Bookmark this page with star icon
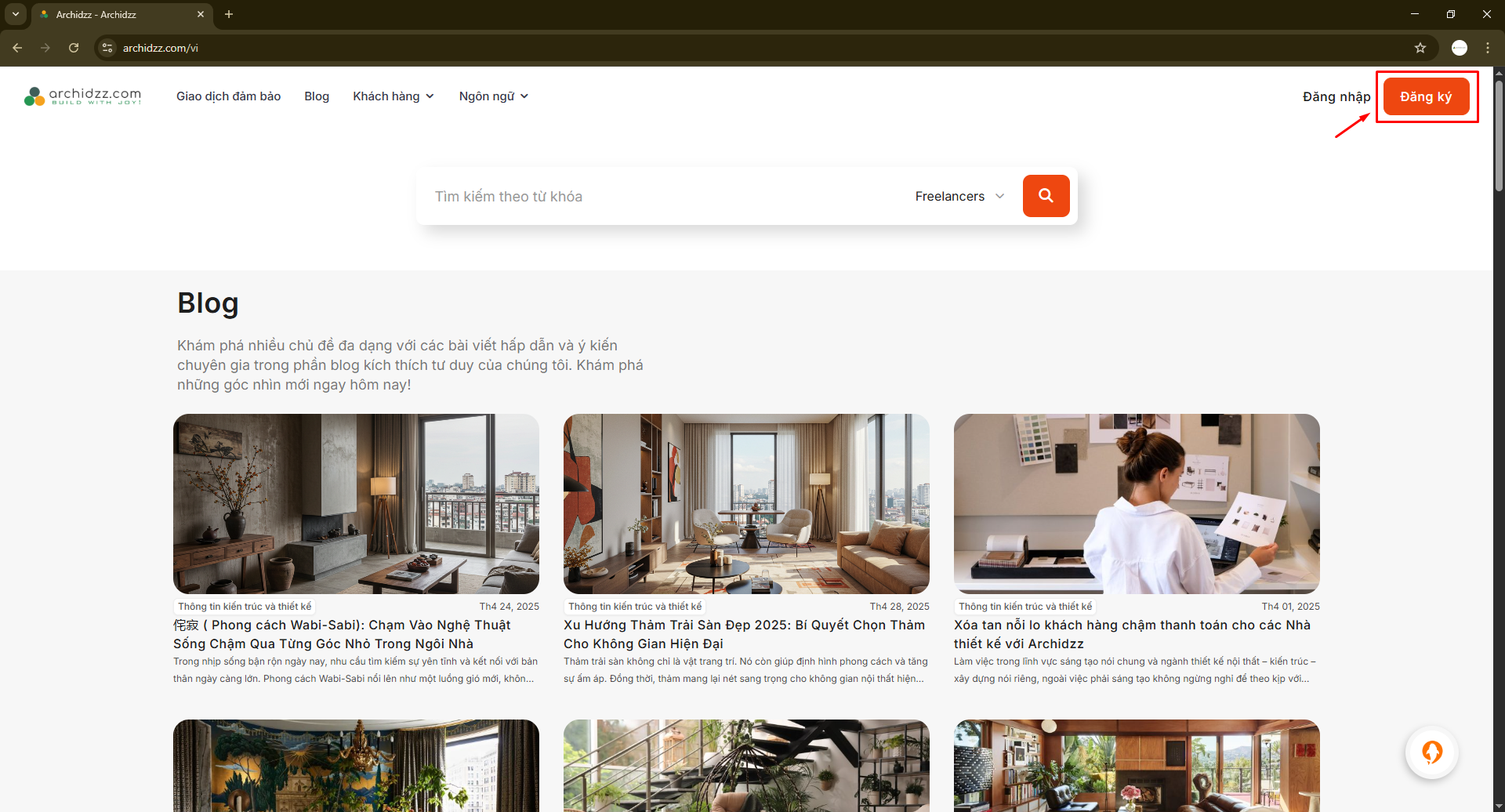 pyautogui.click(x=1420, y=48)
